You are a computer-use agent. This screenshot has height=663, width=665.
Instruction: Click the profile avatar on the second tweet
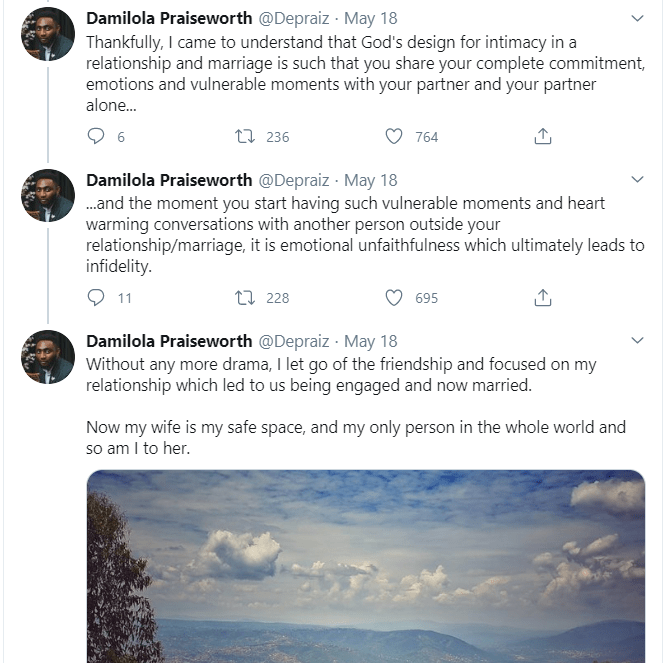tap(48, 195)
